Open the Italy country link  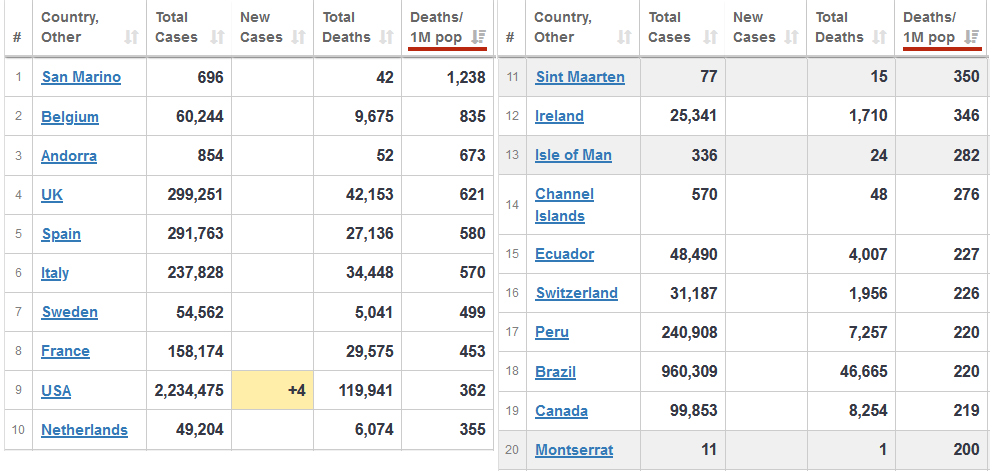click(x=55, y=273)
